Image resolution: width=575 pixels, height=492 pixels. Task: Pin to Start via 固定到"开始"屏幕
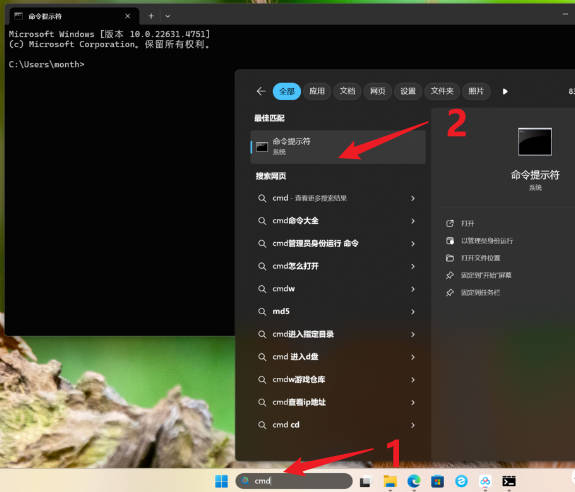coord(478,275)
